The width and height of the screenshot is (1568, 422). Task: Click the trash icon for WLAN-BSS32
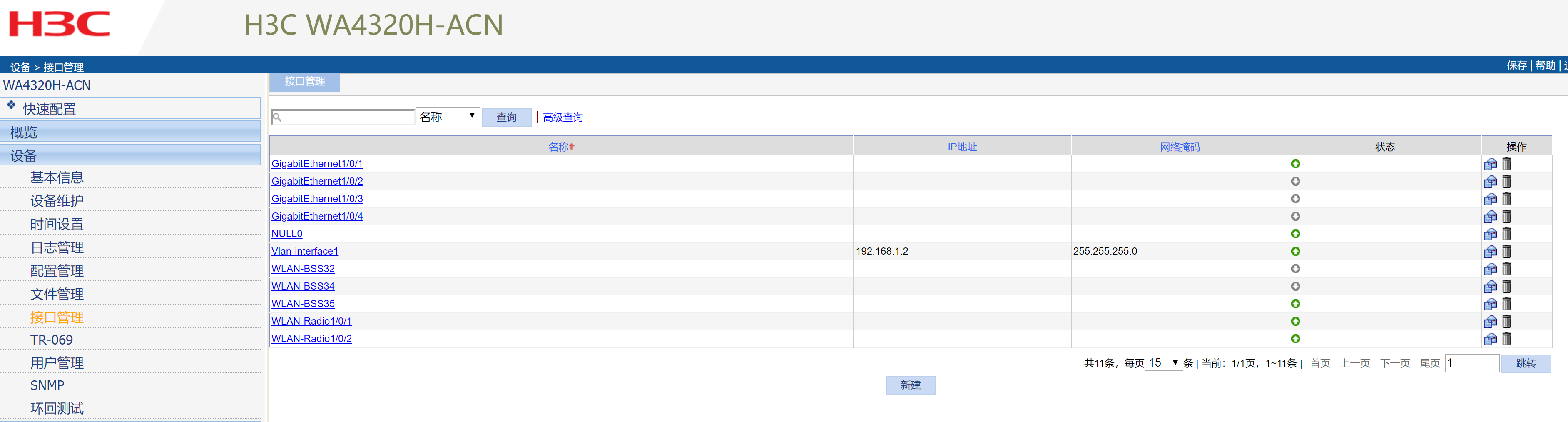tap(1506, 269)
